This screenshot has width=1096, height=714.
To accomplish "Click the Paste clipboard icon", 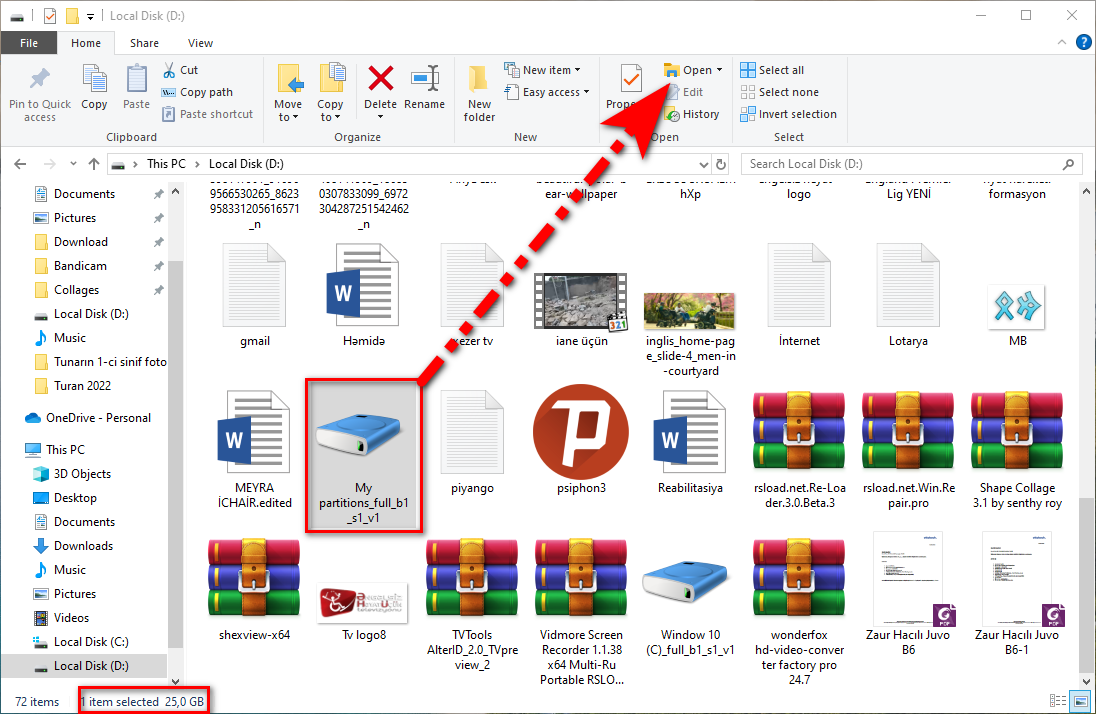I will tap(136, 78).
